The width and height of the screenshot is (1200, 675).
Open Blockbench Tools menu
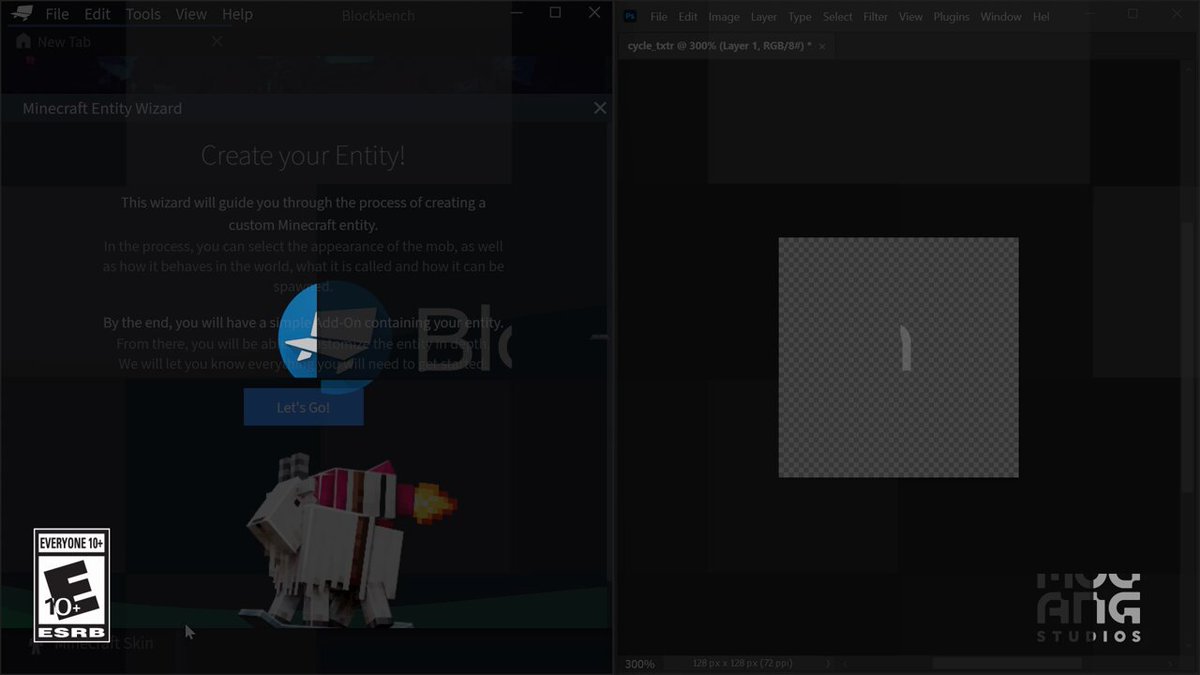[143, 14]
